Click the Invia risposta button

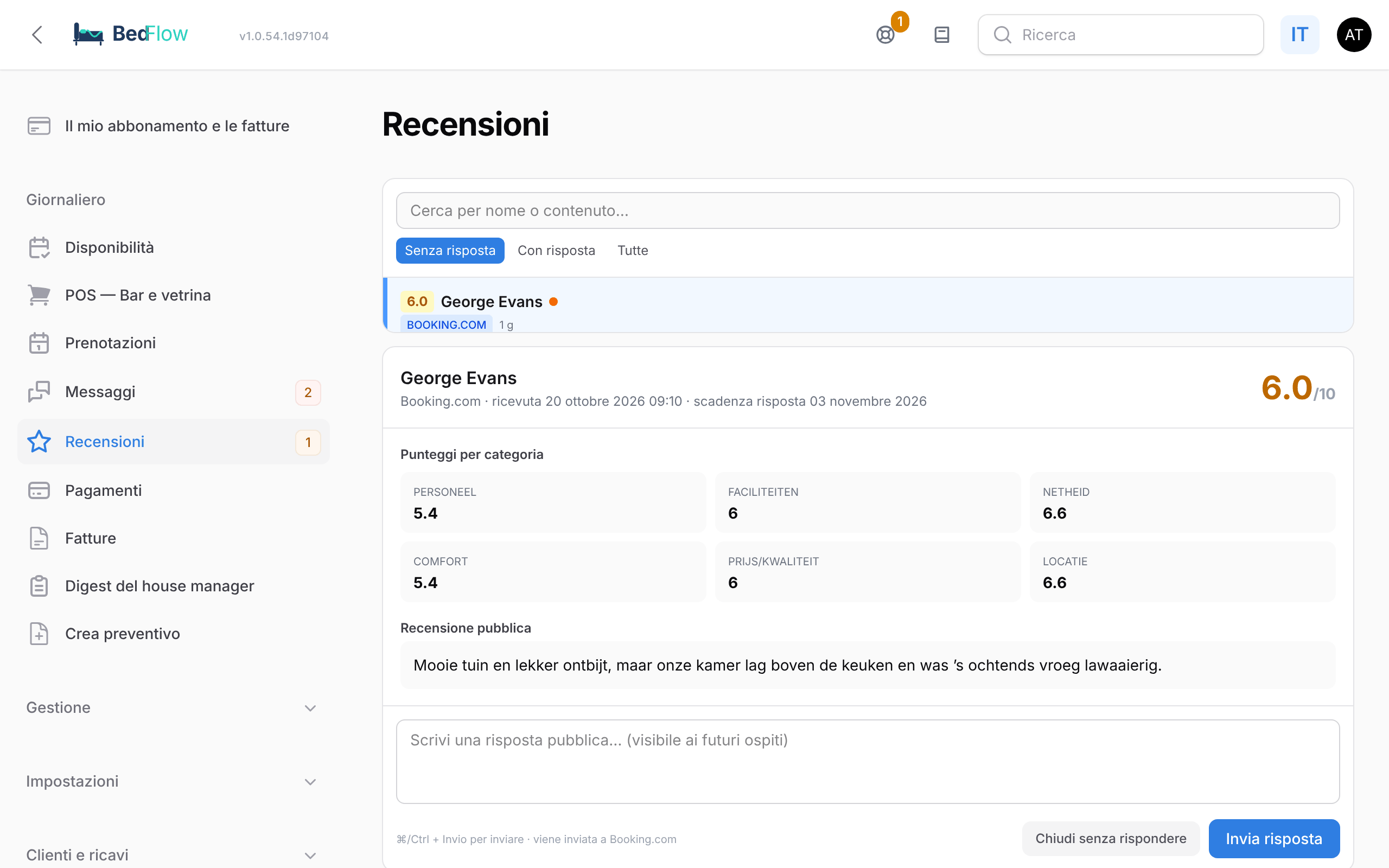click(x=1274, y=838)
